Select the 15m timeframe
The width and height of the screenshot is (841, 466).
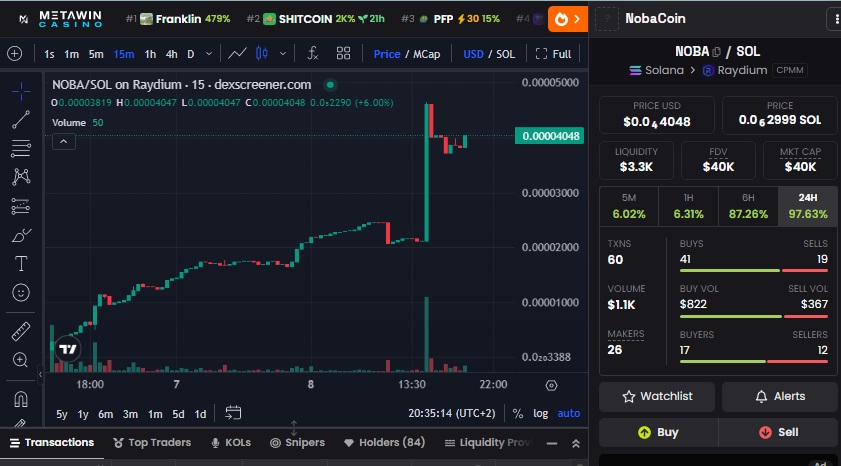(x=124, y=54)
